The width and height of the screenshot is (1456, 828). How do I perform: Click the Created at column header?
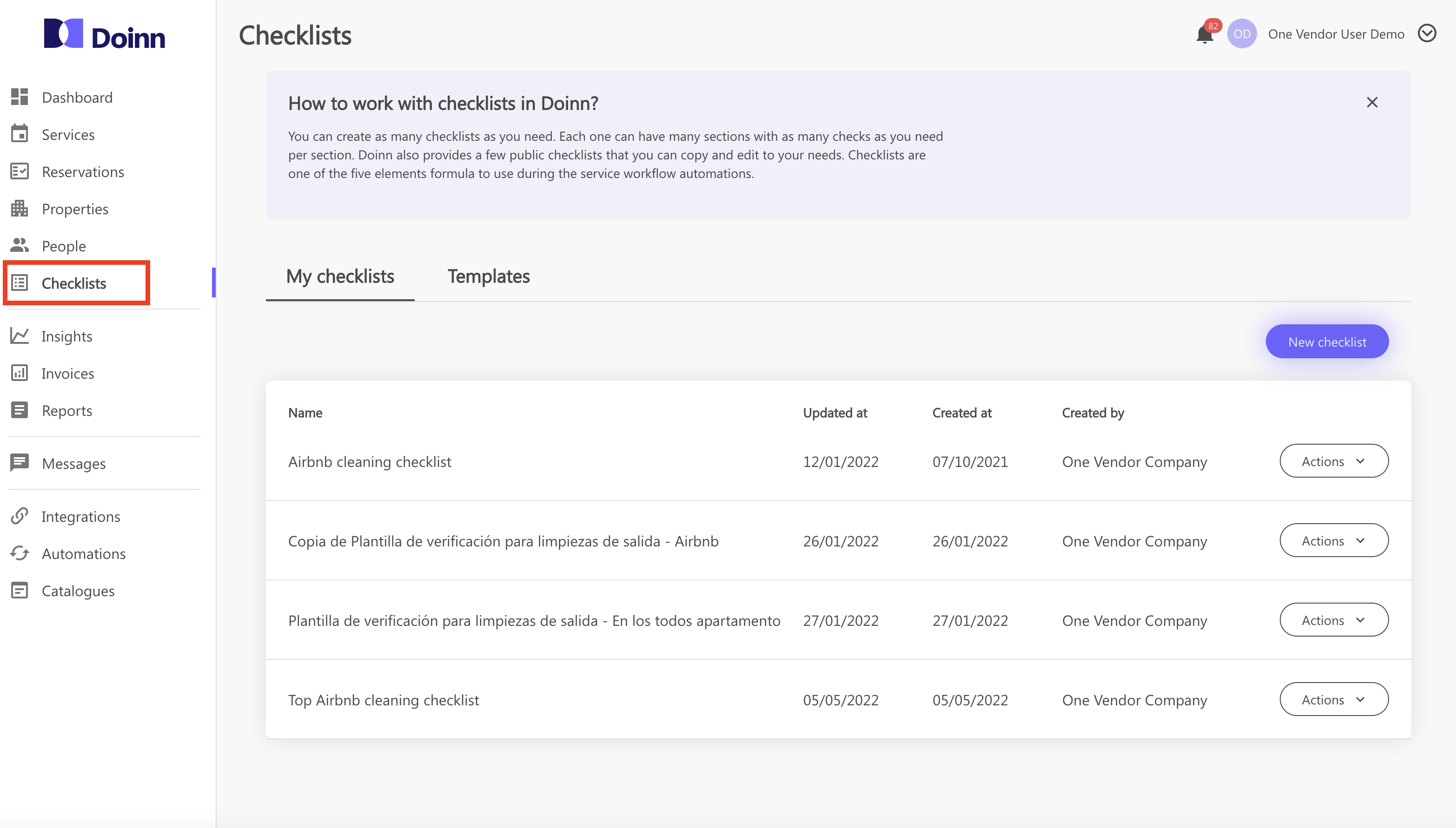[x=961, y=413]
